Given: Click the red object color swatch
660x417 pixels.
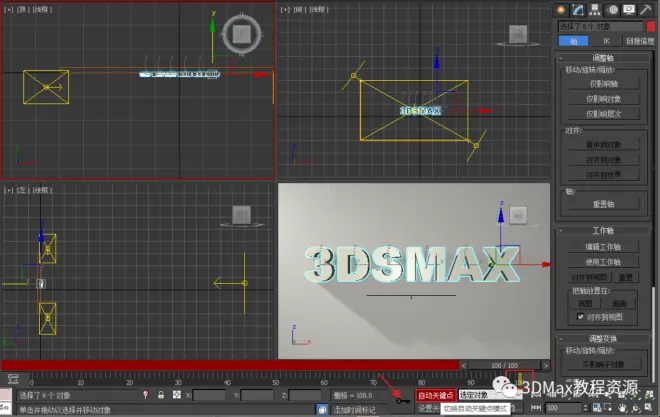Looking at the screenshot, I should click(x=651, y=25).
